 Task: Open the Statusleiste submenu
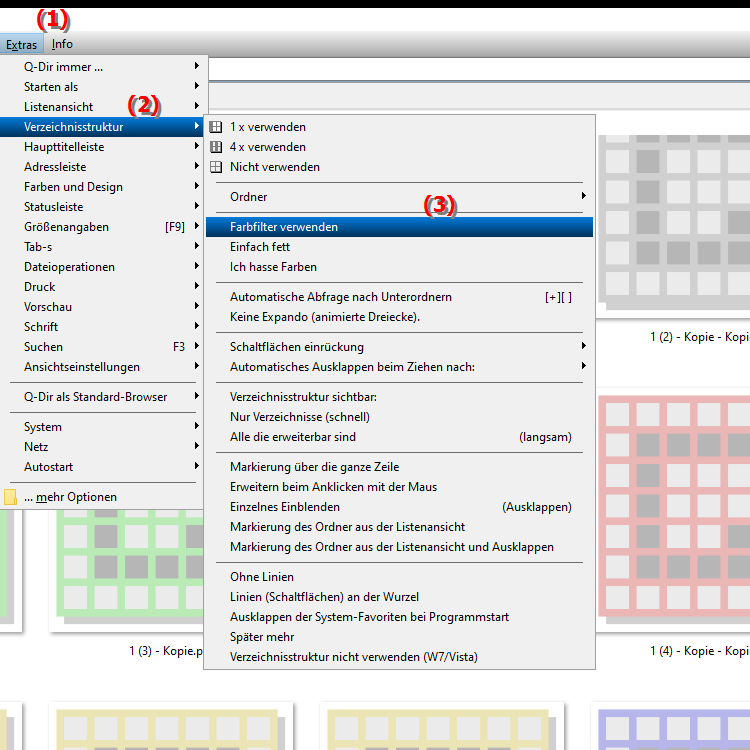click(x=101, y=207)
